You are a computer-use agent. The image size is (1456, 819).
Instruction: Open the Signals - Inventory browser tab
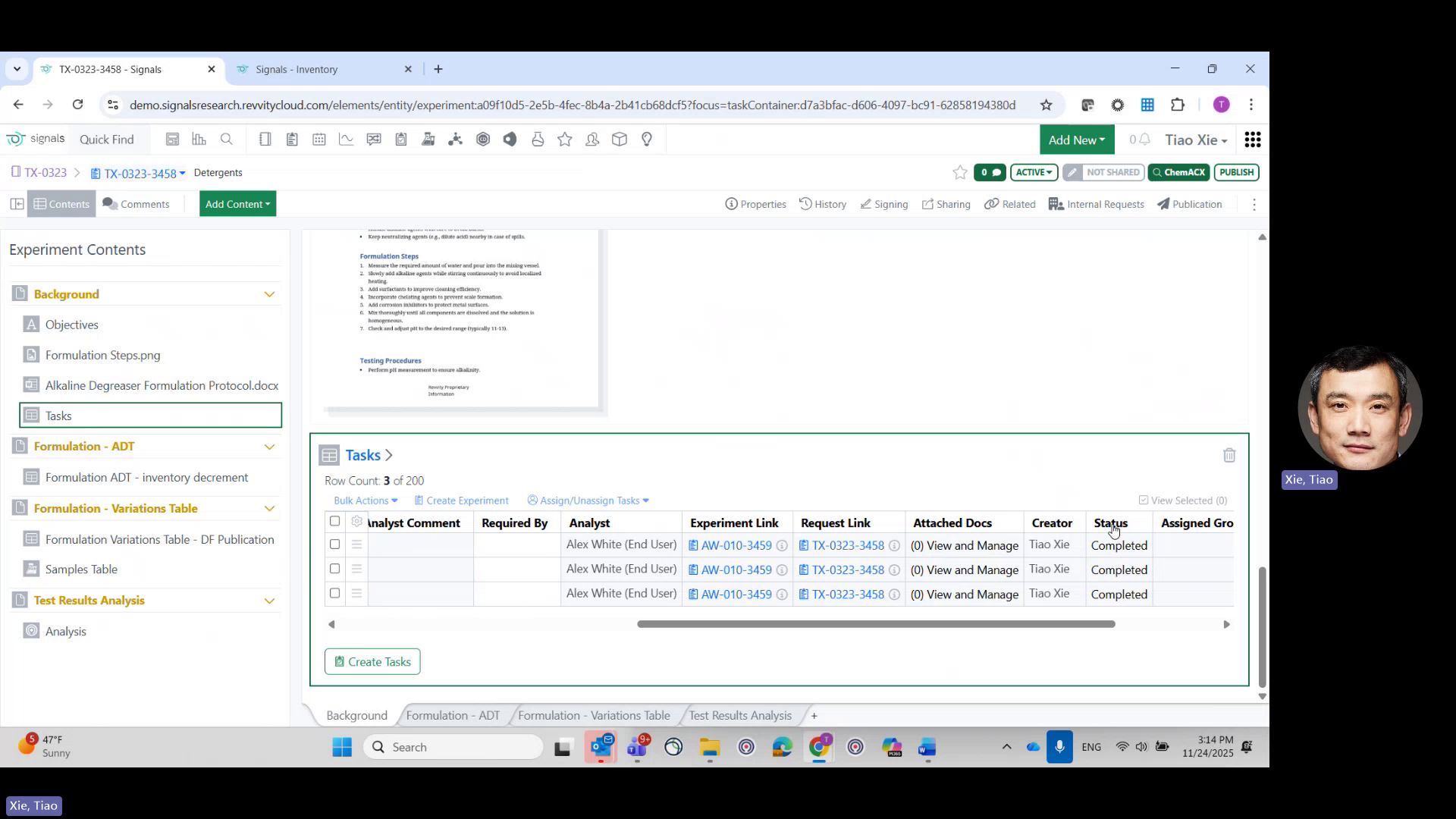tap(297, 69)
